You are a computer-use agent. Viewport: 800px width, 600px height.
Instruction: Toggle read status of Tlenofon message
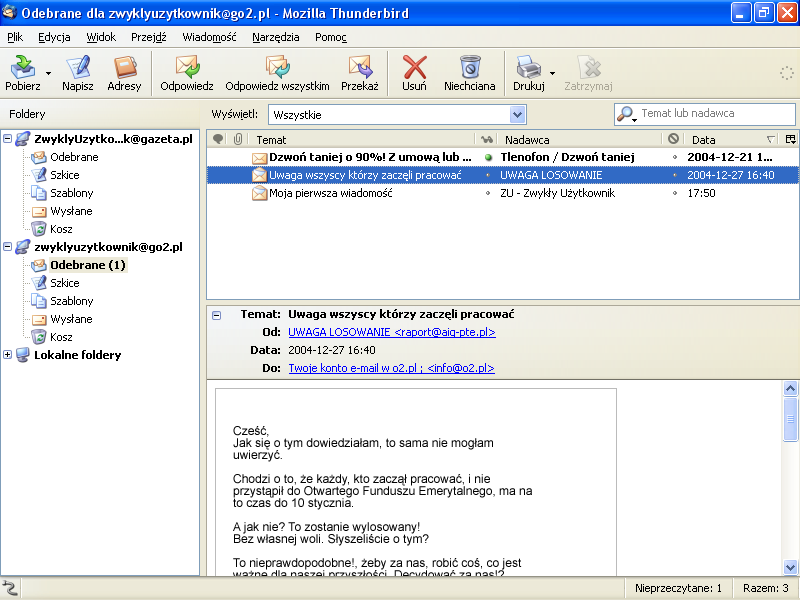coord(488,158)
